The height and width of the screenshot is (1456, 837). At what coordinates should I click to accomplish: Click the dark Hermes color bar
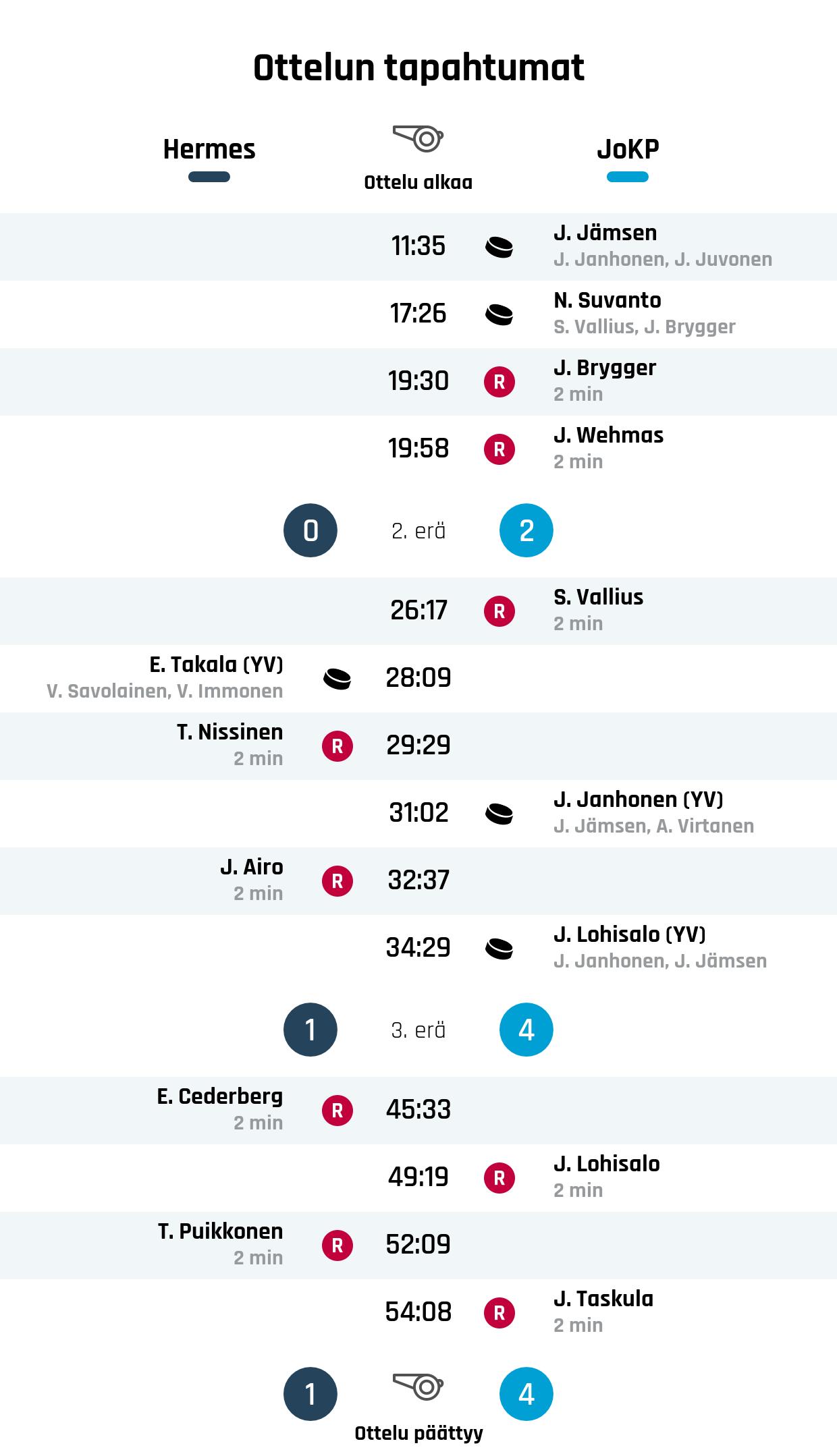point(209,177)
